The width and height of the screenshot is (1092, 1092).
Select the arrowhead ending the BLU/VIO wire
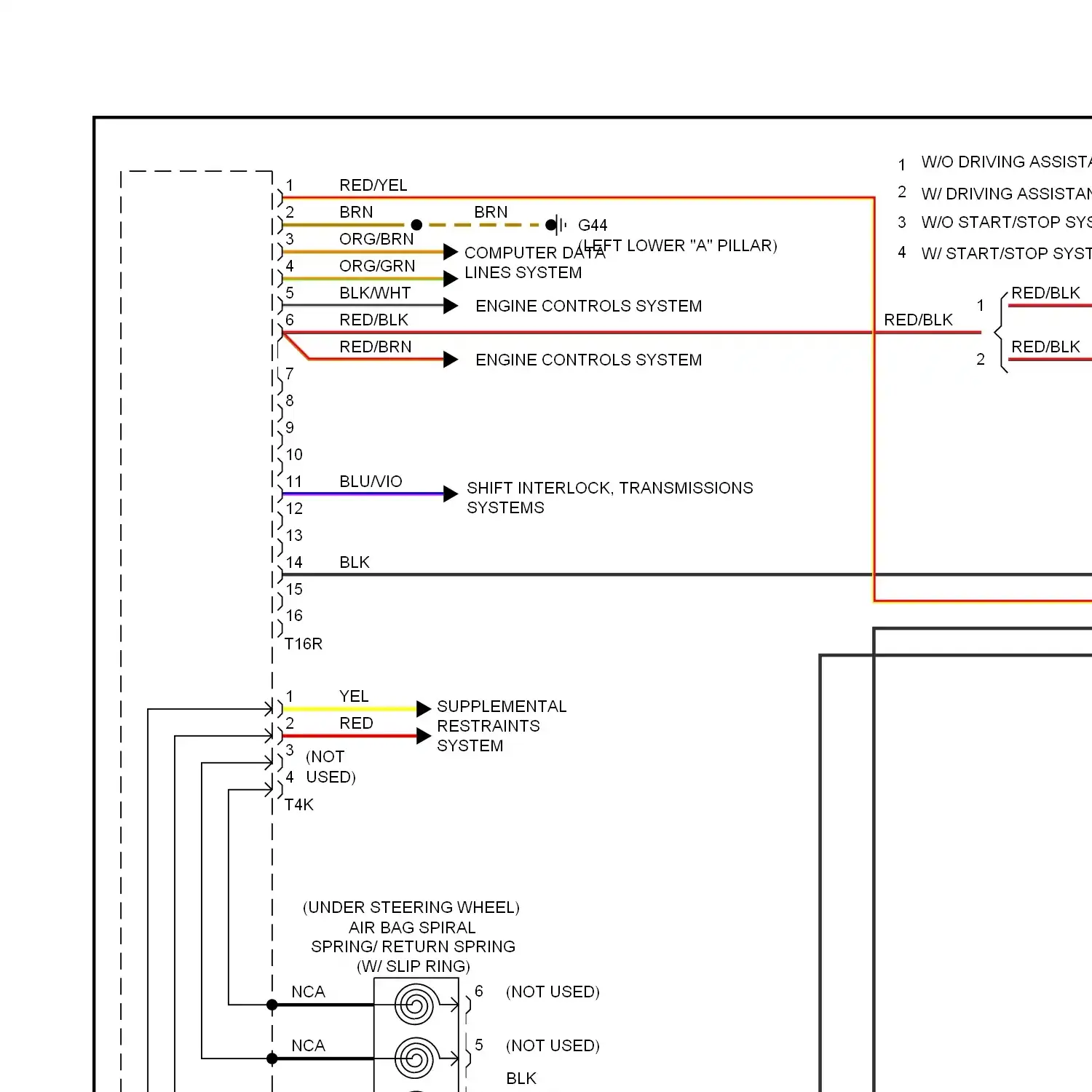451,494
